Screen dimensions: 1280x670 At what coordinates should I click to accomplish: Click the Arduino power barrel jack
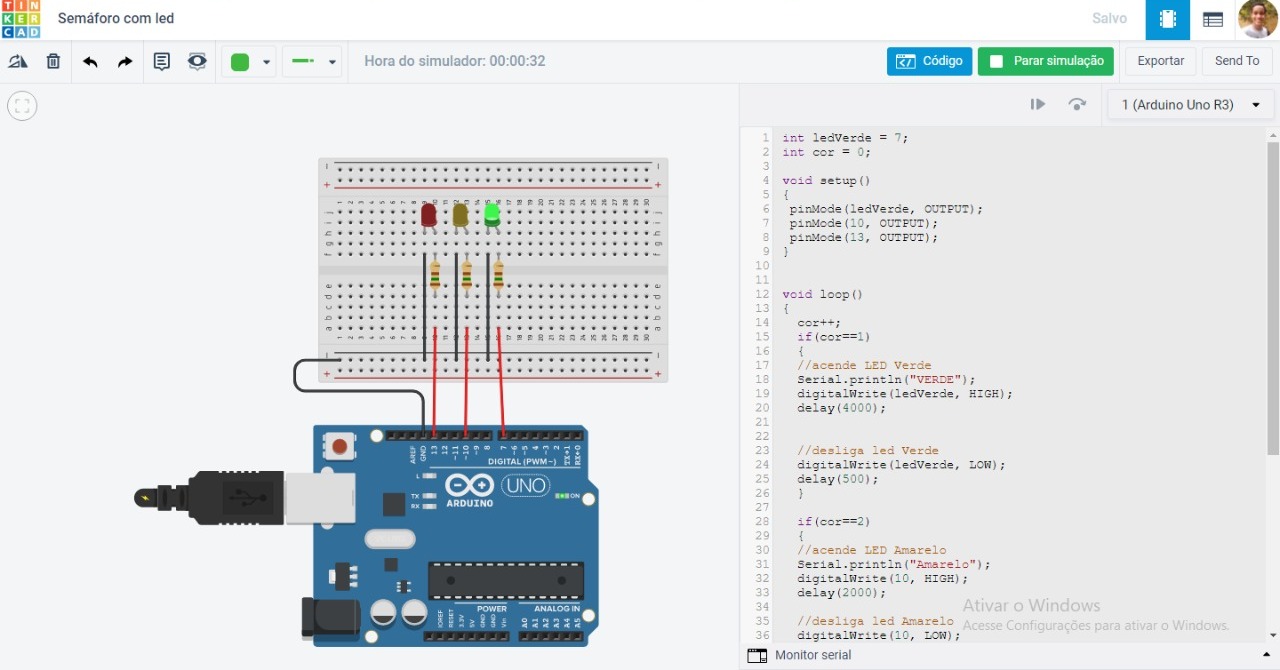point(331,617)
